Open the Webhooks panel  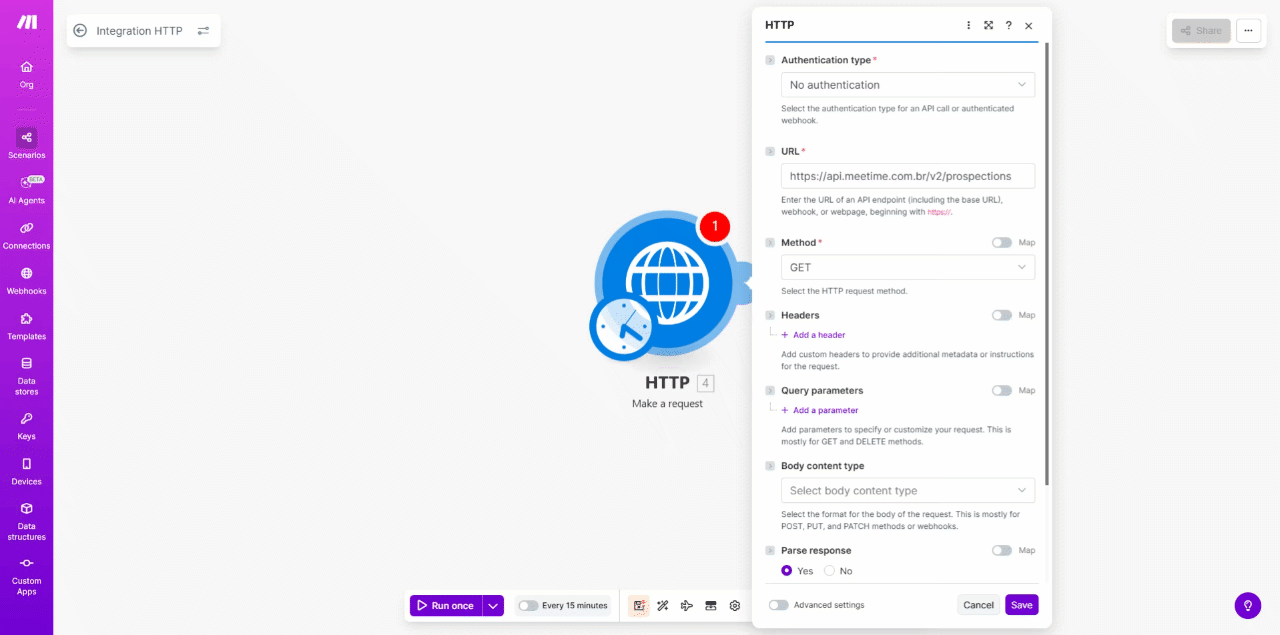coord(26,278)
